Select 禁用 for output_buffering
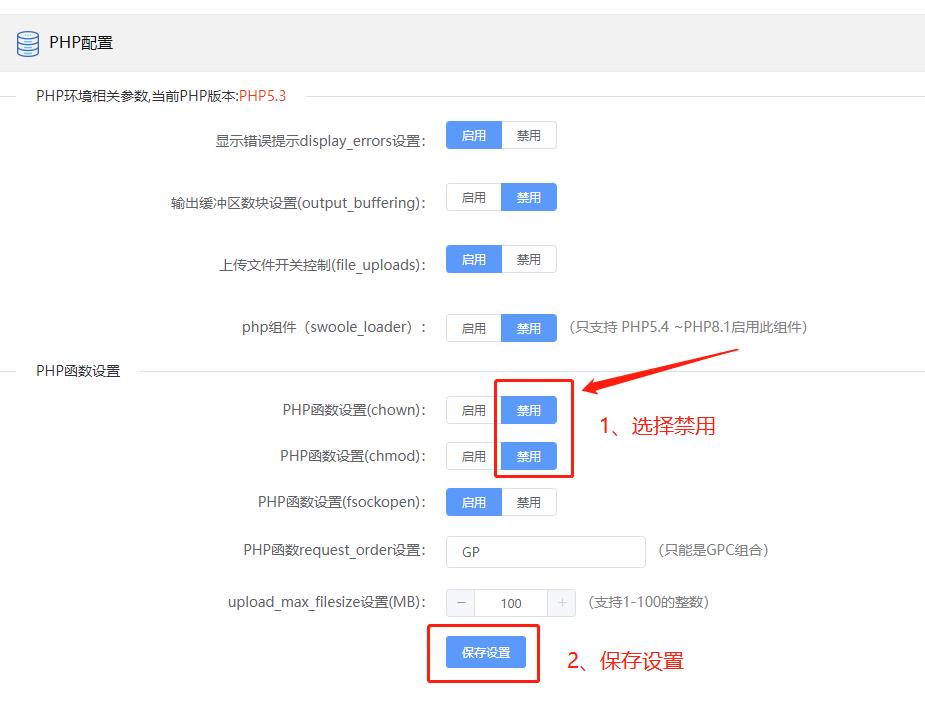 click(x=529, y=198)
